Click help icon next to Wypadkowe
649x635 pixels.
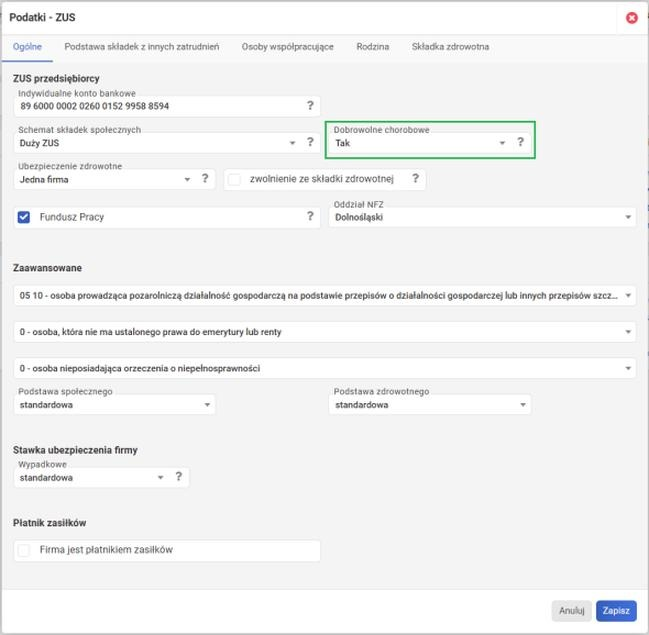pos(178,476)
